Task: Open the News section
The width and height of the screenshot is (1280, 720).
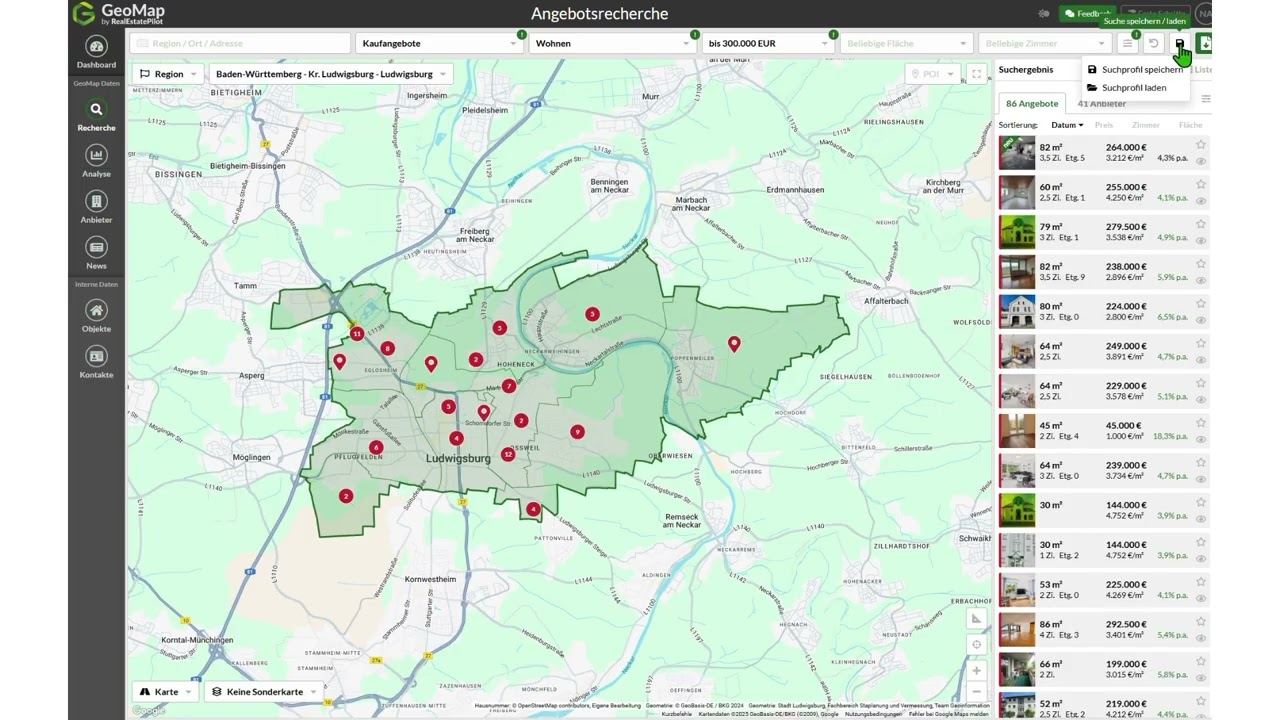Action: (96, 253)
